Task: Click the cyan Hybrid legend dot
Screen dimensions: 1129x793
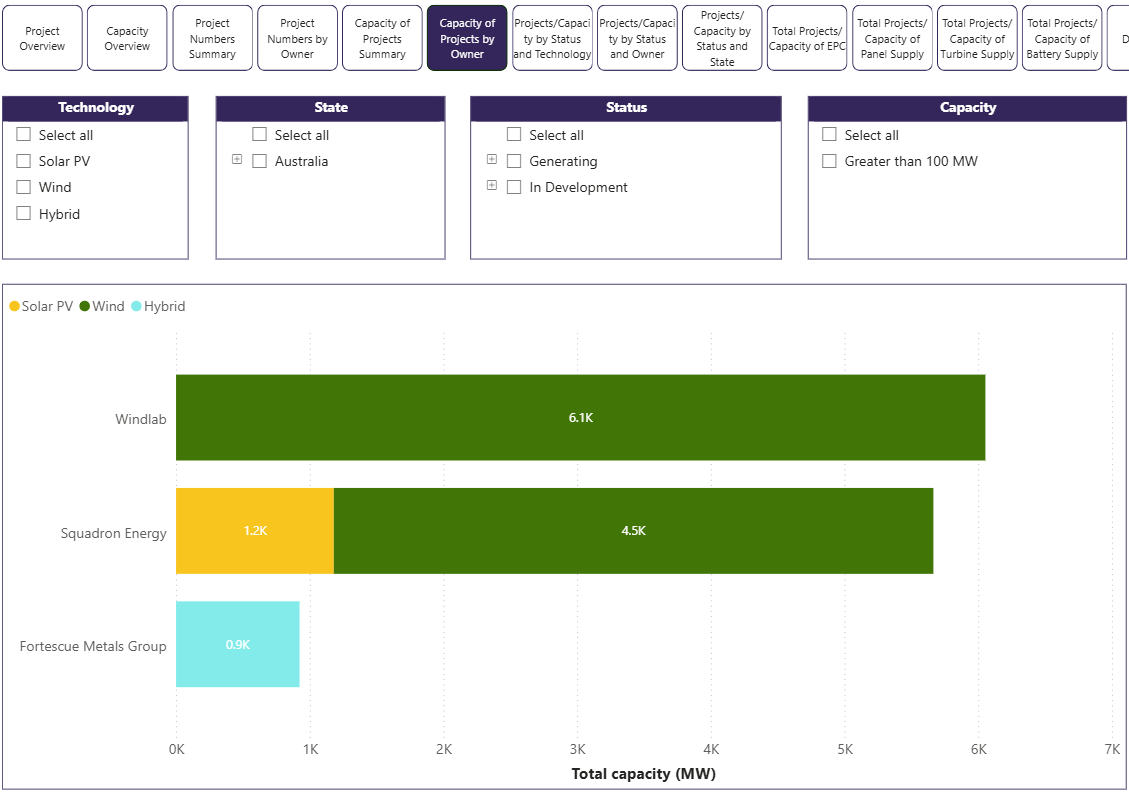Action: [x=136, y=307]
